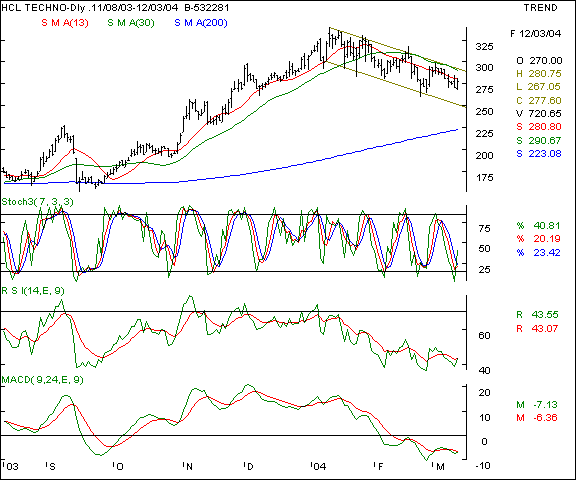The height and width of the screenshot is (480, 576).
Task: Click the red SMA value 280.80
Action: coord(545,127)
